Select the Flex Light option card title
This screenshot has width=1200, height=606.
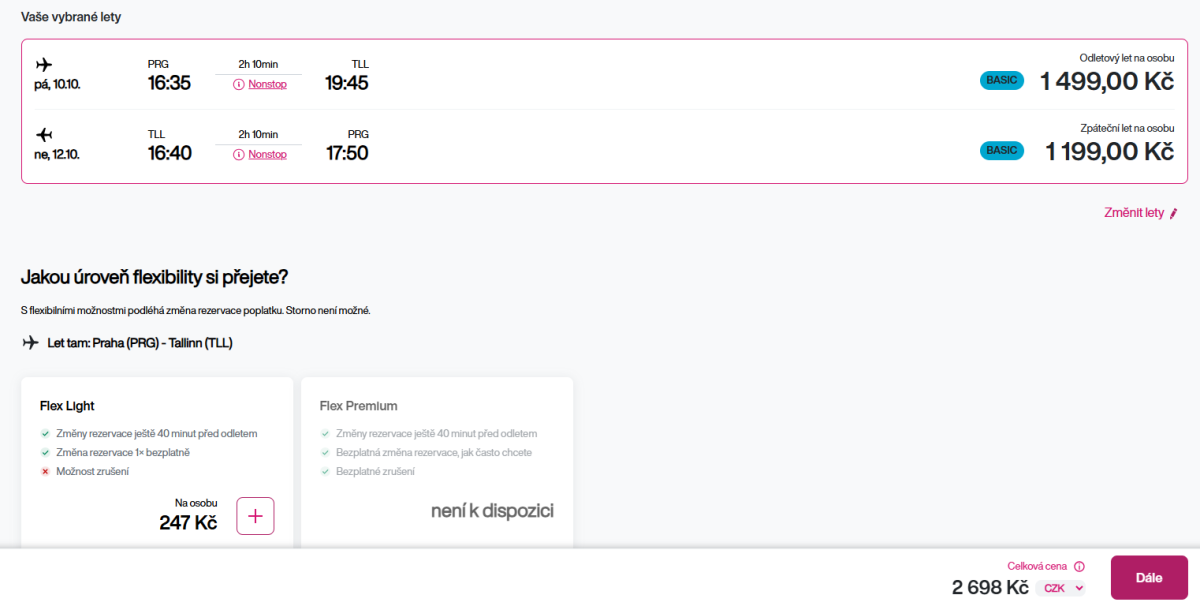coord(67,406)
